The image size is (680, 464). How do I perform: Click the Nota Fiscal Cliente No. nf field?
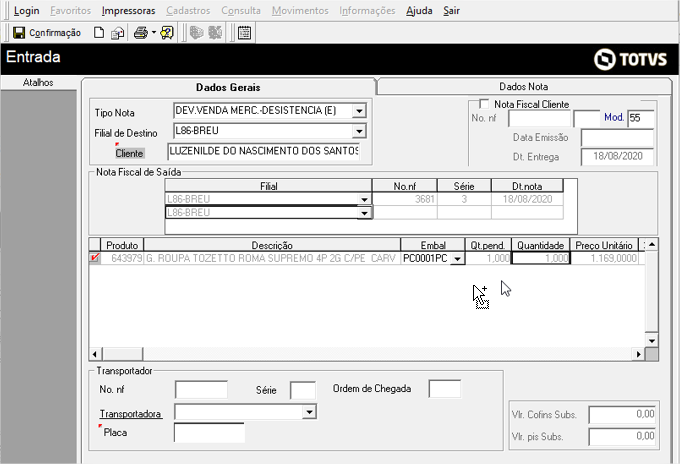[x=539, y=118]
